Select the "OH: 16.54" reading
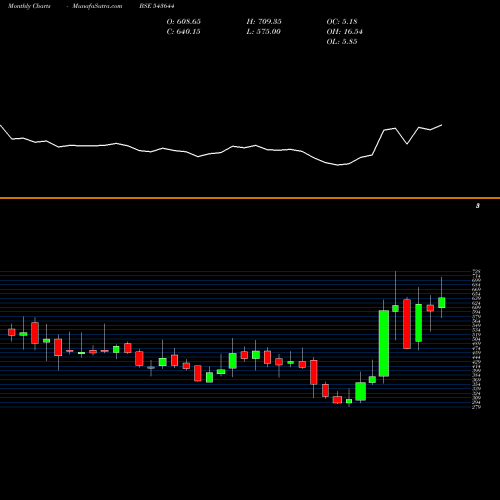 (x=345, y=32)
